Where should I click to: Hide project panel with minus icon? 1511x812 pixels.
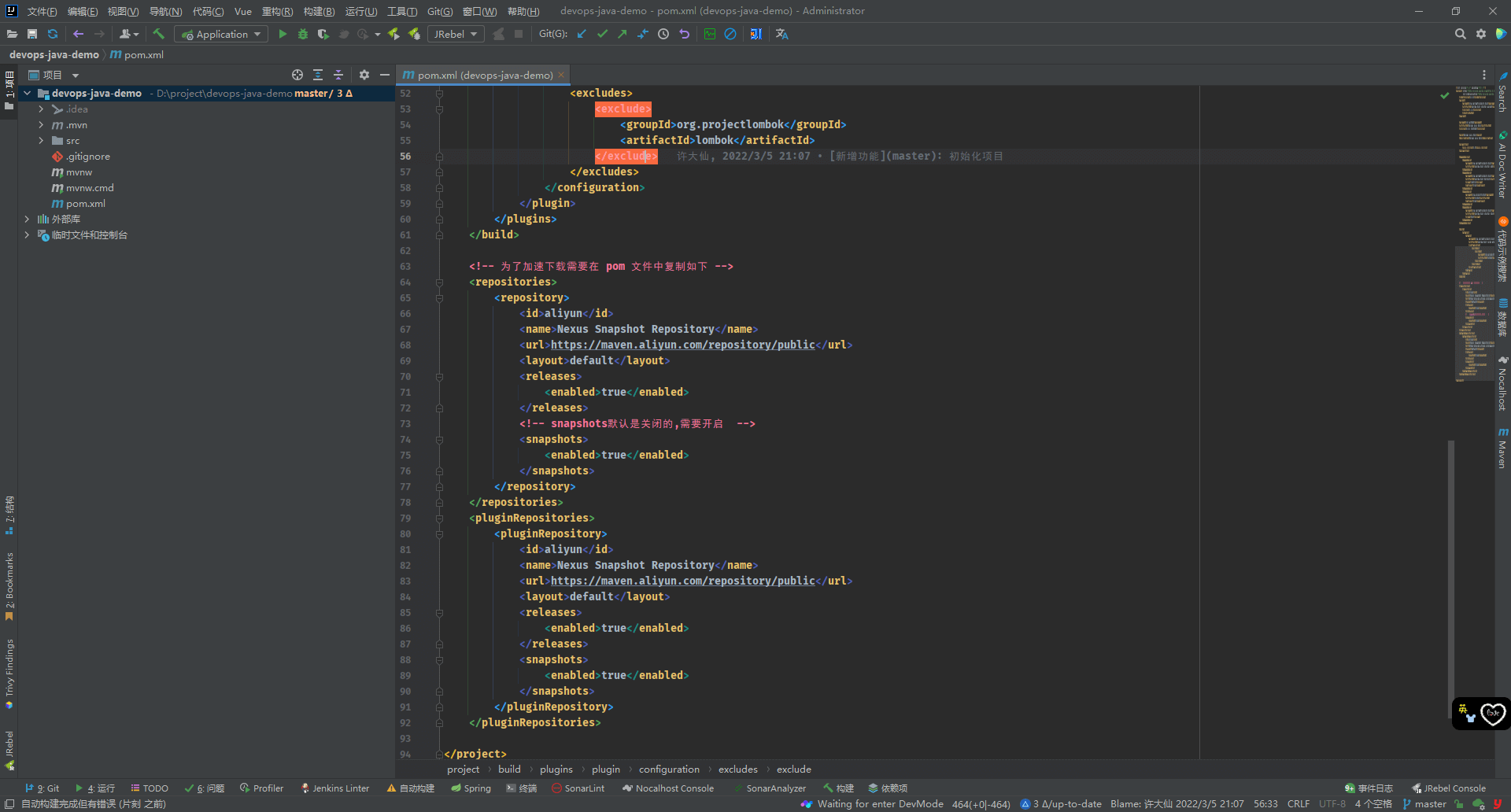pos(385,75)
